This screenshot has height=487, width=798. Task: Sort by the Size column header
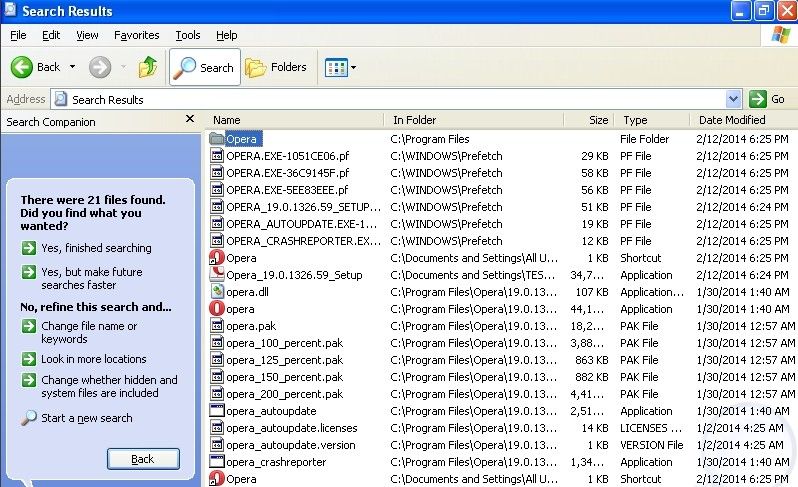589,120
